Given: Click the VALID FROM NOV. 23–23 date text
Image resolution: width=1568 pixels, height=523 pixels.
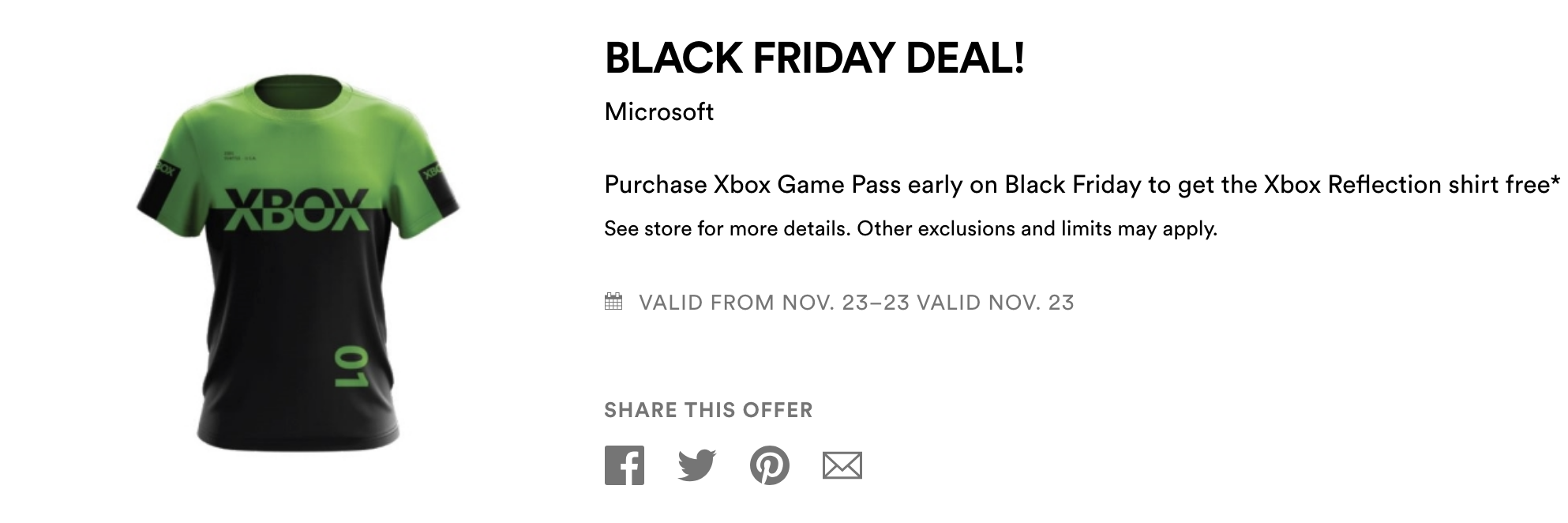Looking at the screenshot, I should coord(774,303).
